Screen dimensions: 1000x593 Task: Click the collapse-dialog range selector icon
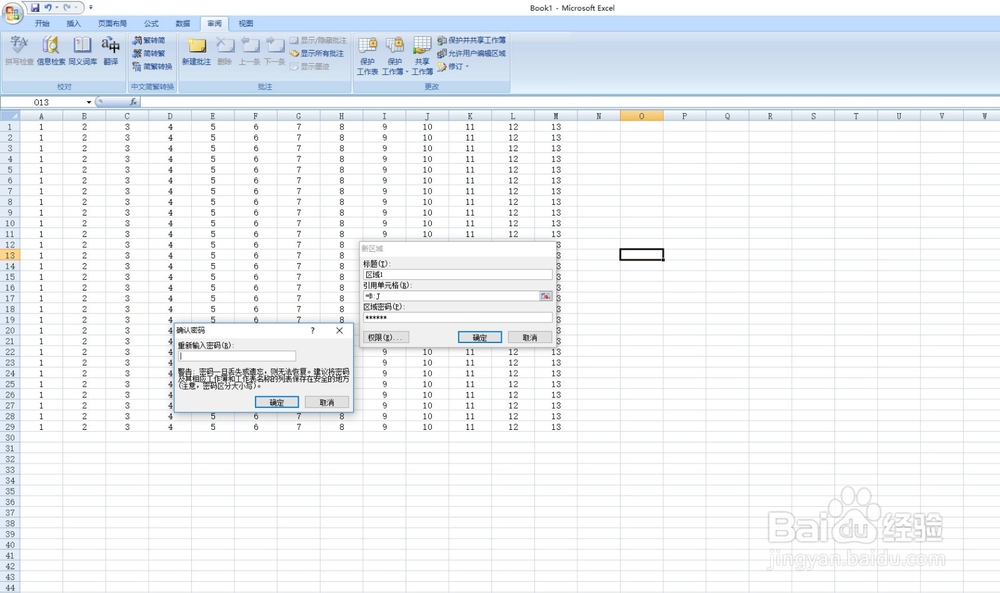(546, 296)
